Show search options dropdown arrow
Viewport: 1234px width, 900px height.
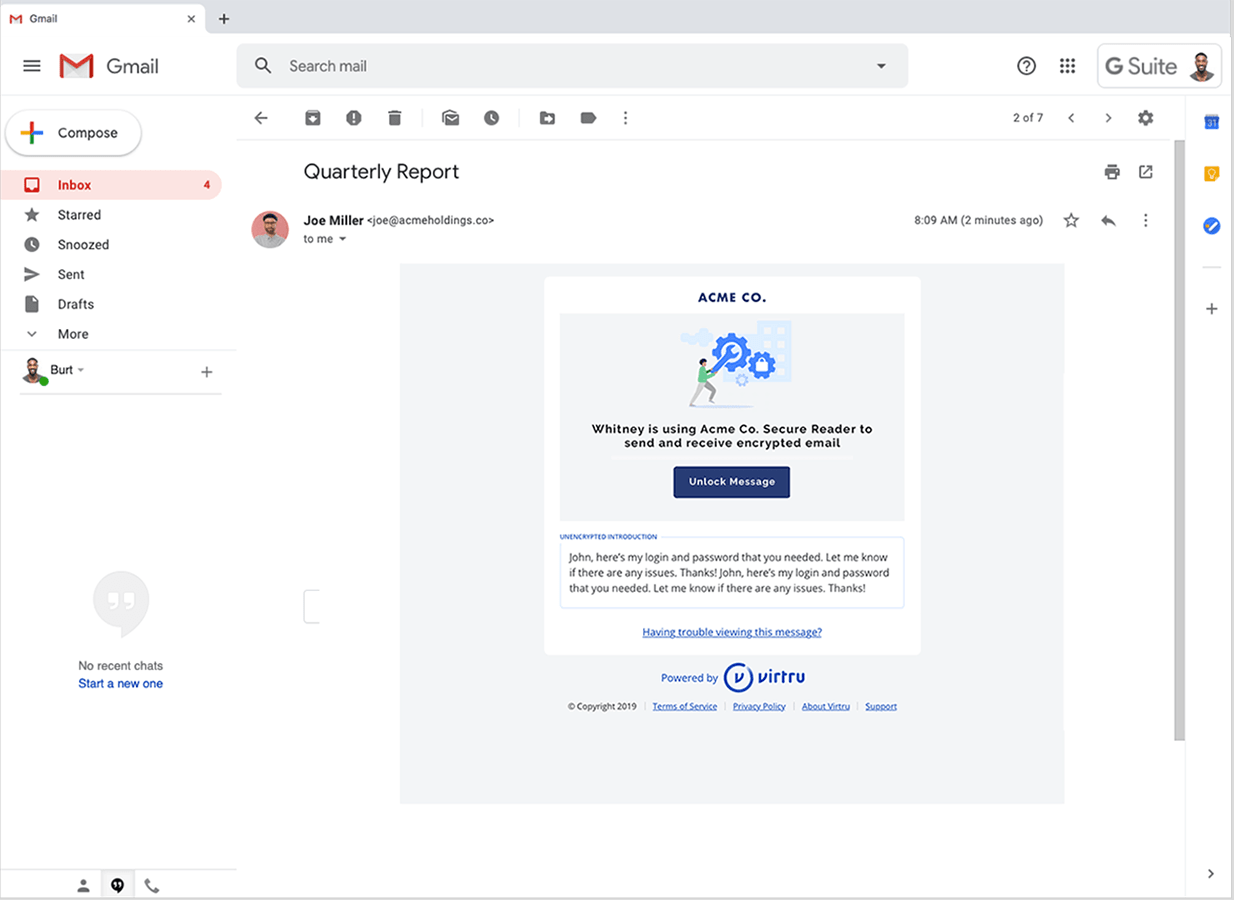pyautogui.click(x=881, y=66)
